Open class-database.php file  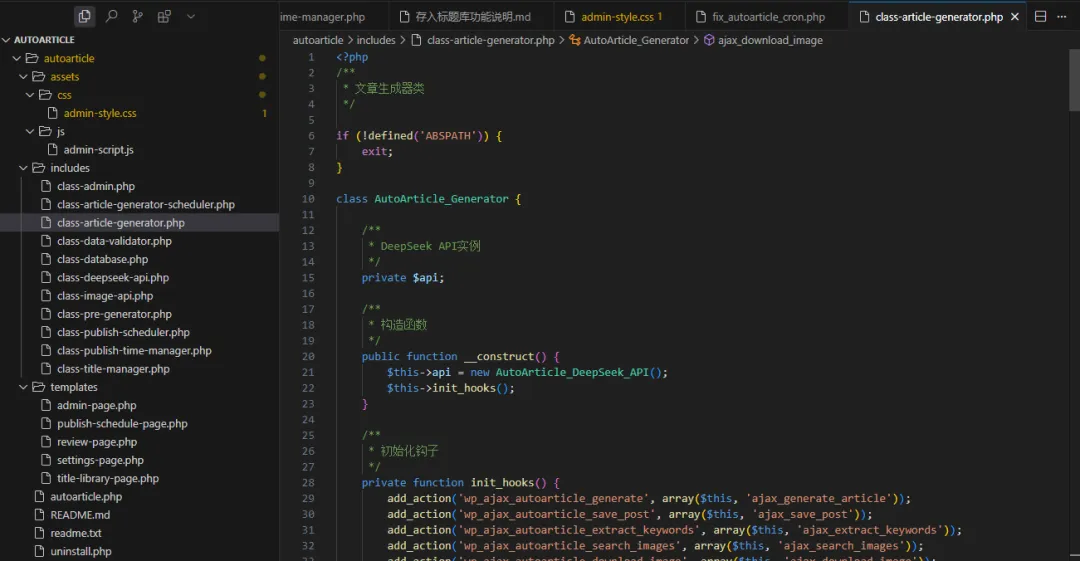pos(103,259)
